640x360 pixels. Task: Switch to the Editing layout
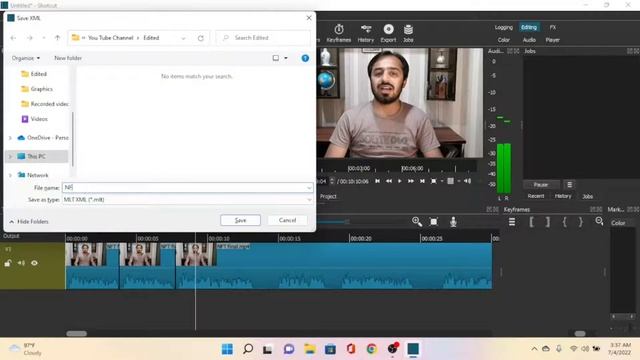529,27
